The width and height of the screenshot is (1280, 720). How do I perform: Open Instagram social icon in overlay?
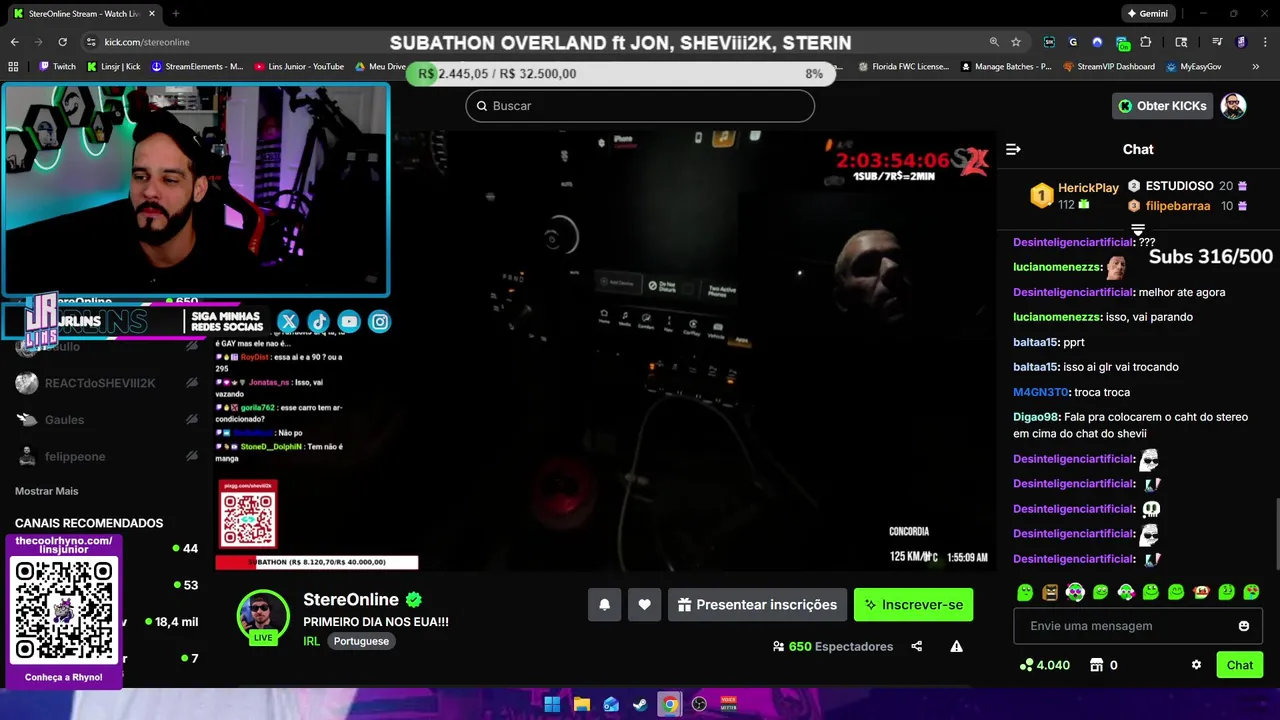[380, 321]
